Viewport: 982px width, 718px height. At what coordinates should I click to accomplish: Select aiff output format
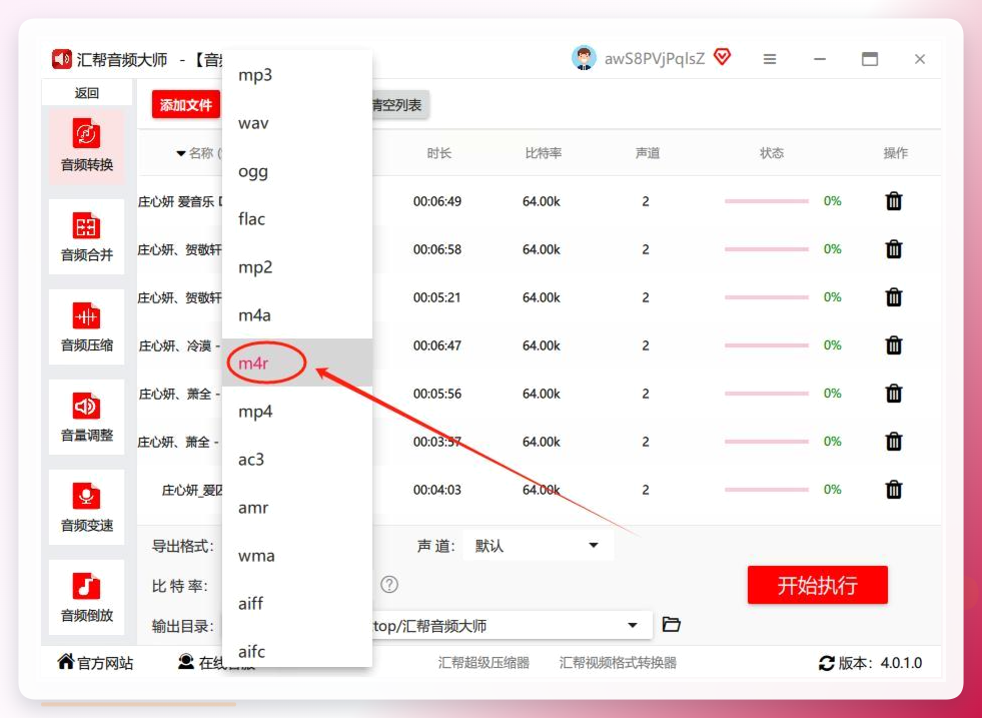(x=297, y=603)
